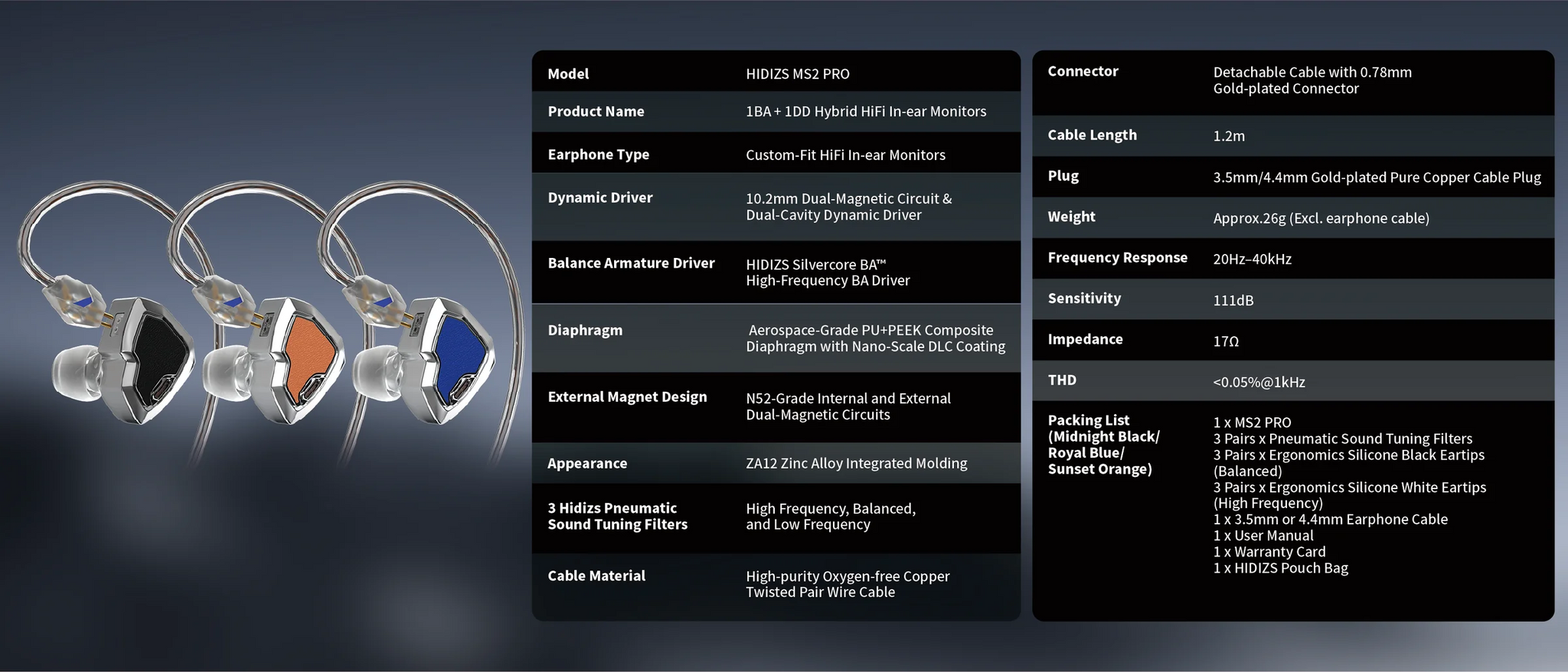Click the '<0.05%@1kHz' THD value
This screenshot has width=1568, height=672.
(x=1259, y=382)
